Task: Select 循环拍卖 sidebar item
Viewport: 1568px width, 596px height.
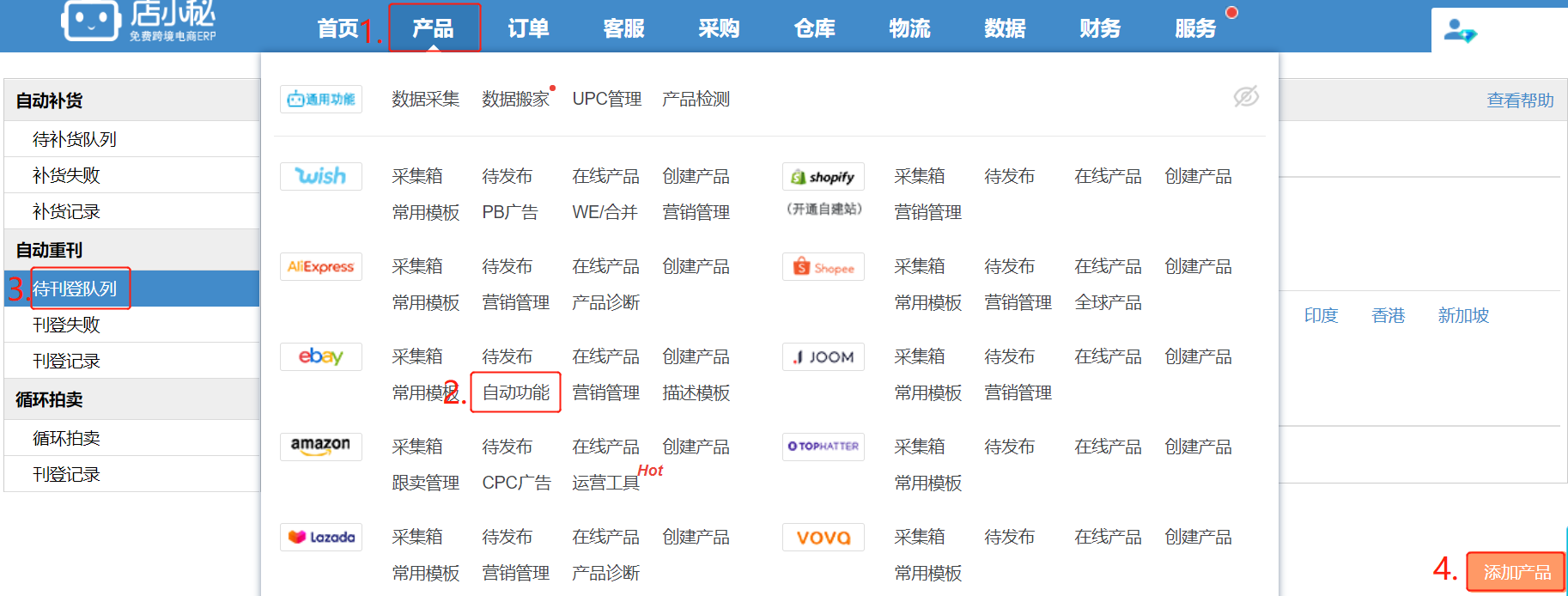Action: 132,438
